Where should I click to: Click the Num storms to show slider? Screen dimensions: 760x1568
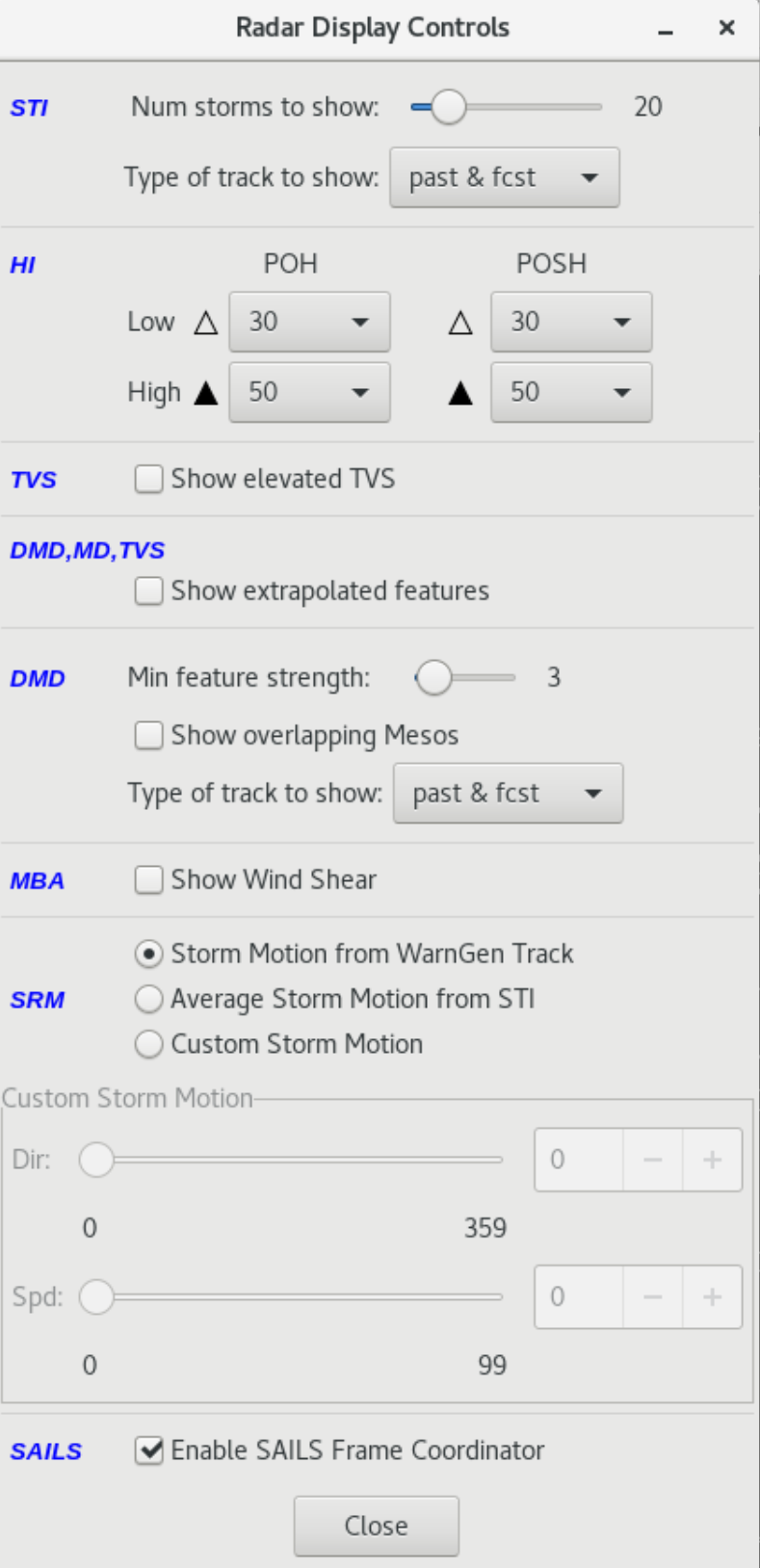pos(507,107)
